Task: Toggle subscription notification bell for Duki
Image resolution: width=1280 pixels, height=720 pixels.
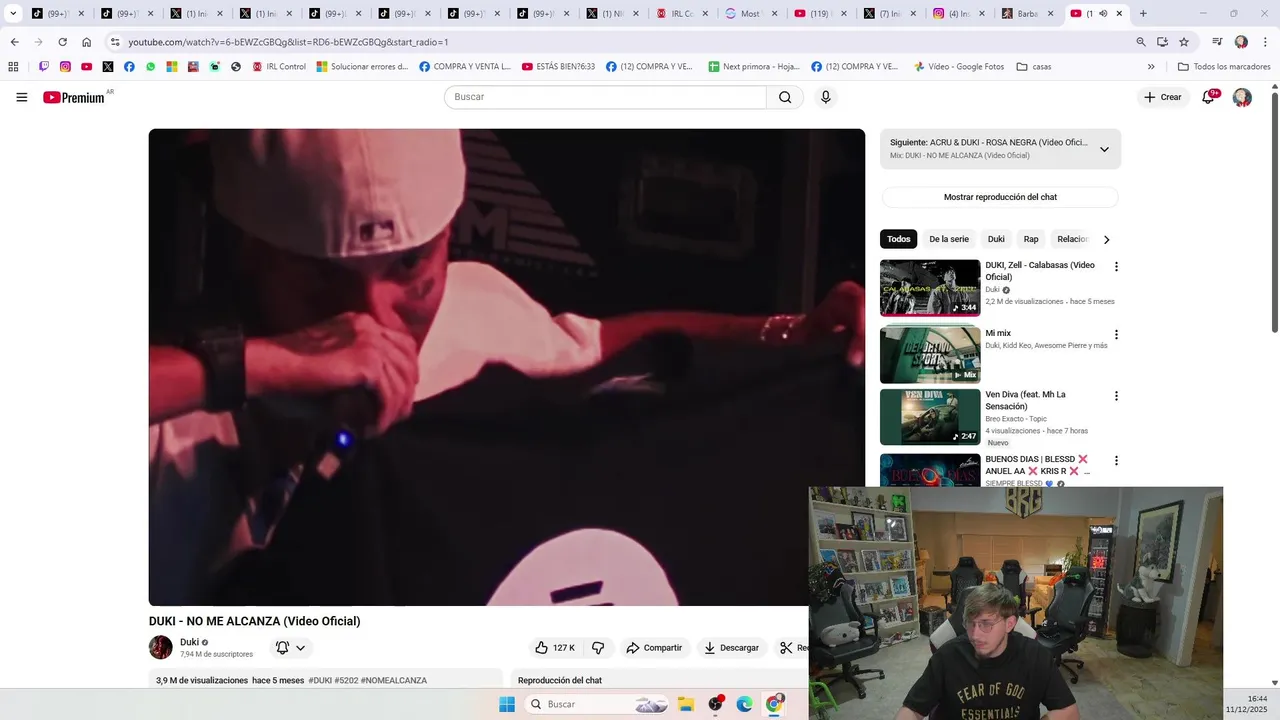Action: [290, 648]
